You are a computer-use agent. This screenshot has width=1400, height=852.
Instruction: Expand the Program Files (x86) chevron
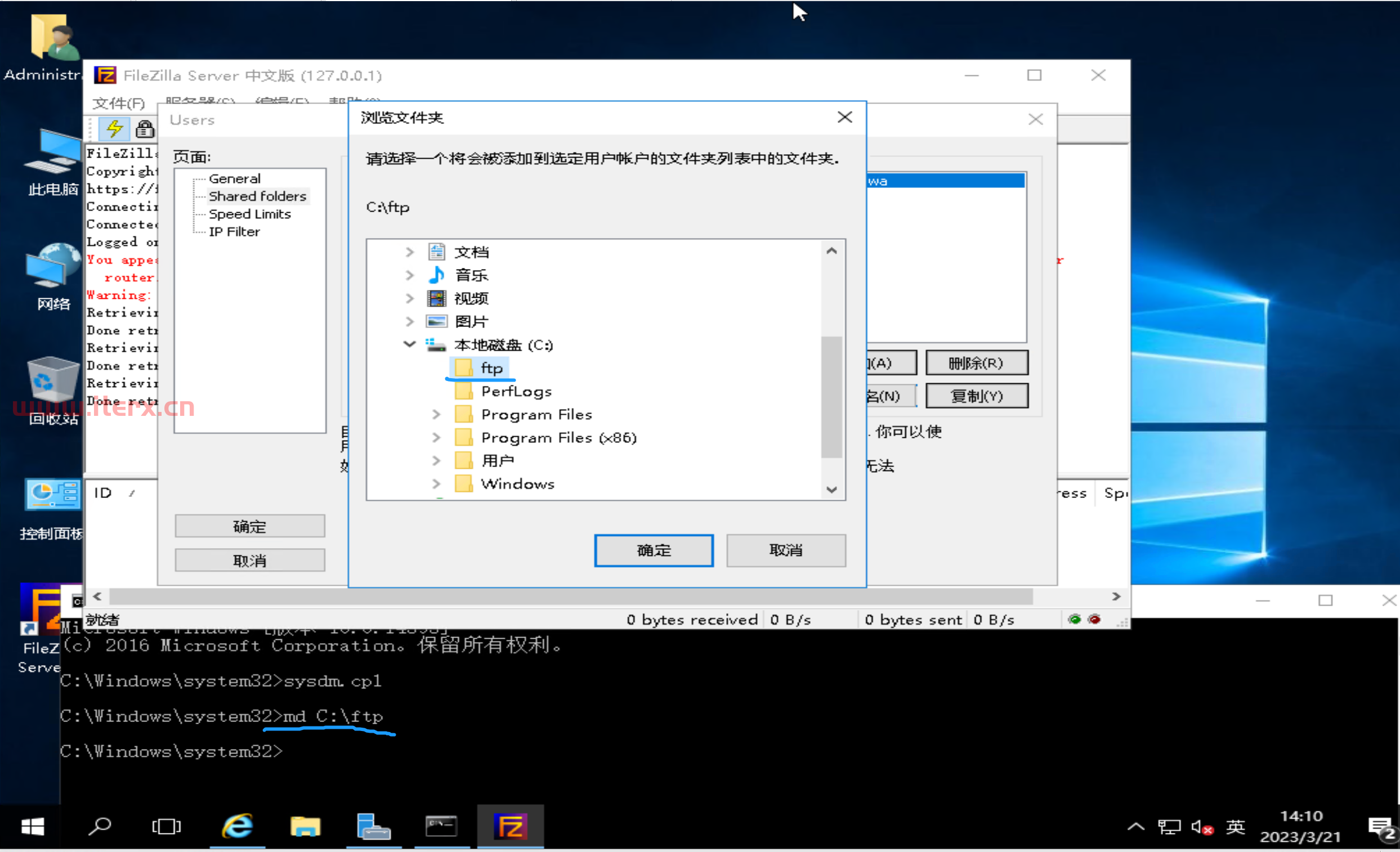coord(436,438)
